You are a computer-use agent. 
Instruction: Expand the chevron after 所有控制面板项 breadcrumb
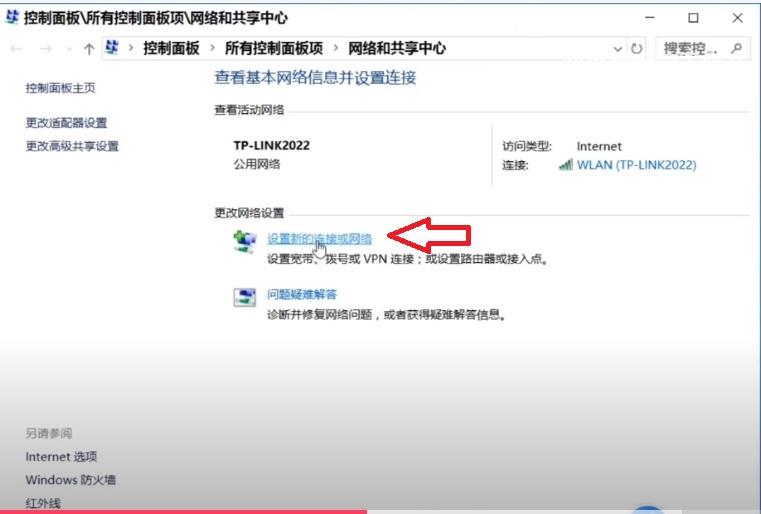[335, 49]
